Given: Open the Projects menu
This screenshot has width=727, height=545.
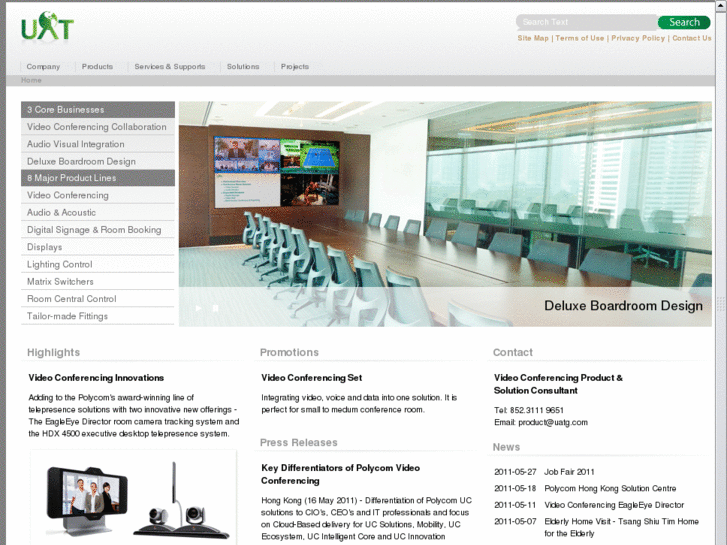Looking at the screenshot, I should (295, 66).
